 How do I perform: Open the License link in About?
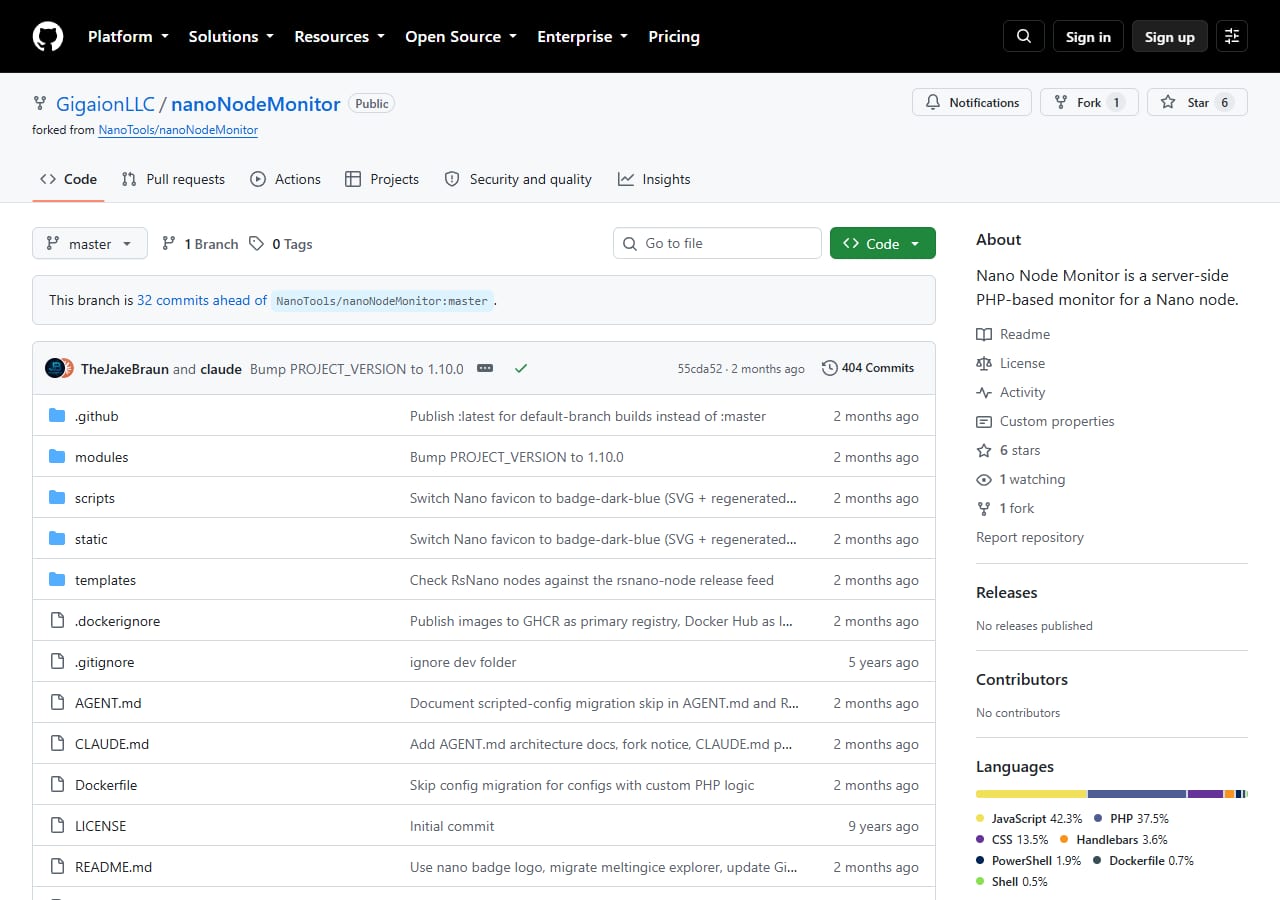(x=1011, y=363)
